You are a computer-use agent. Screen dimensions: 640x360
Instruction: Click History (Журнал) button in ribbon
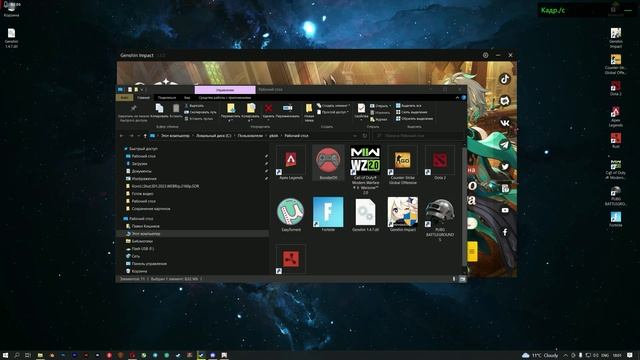379,120
